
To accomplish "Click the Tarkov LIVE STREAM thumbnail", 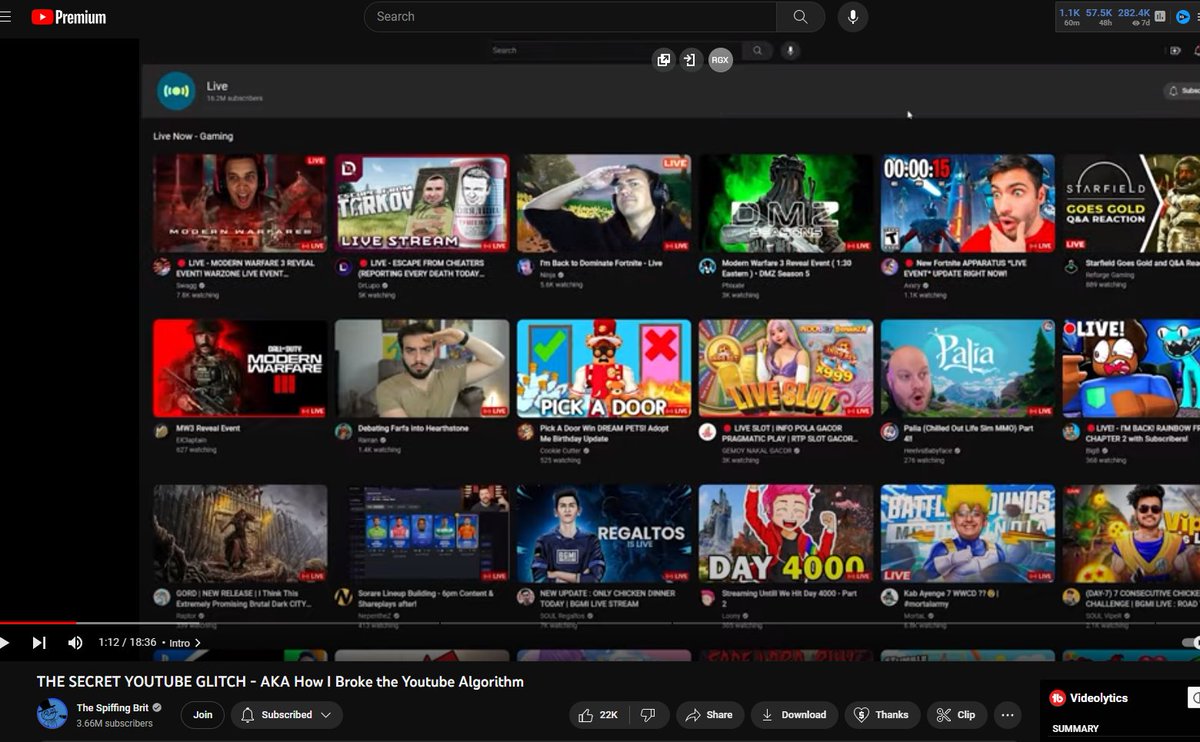I will coord(422,202).
